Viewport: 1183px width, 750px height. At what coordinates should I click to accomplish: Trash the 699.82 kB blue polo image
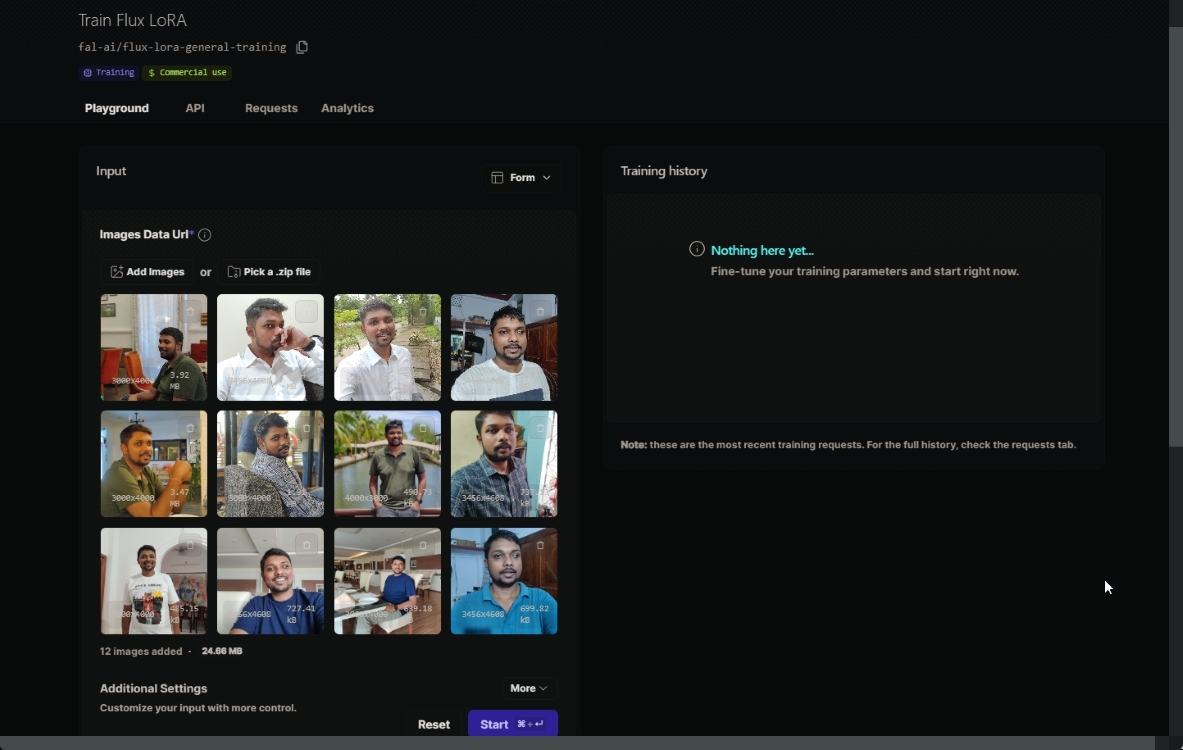[540, 545]
